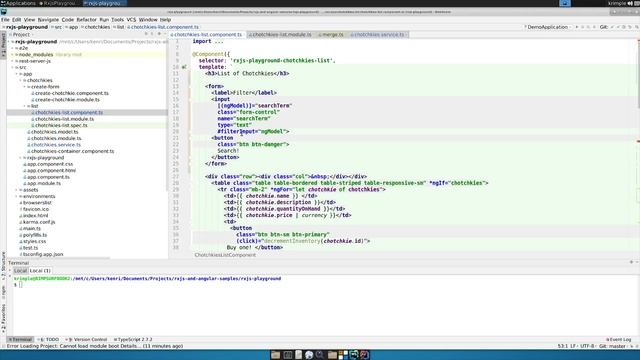This screenshot has width=640, height=360.
Task: Toggle the Structure side tool window button
Action: click(x=3, y=265)
